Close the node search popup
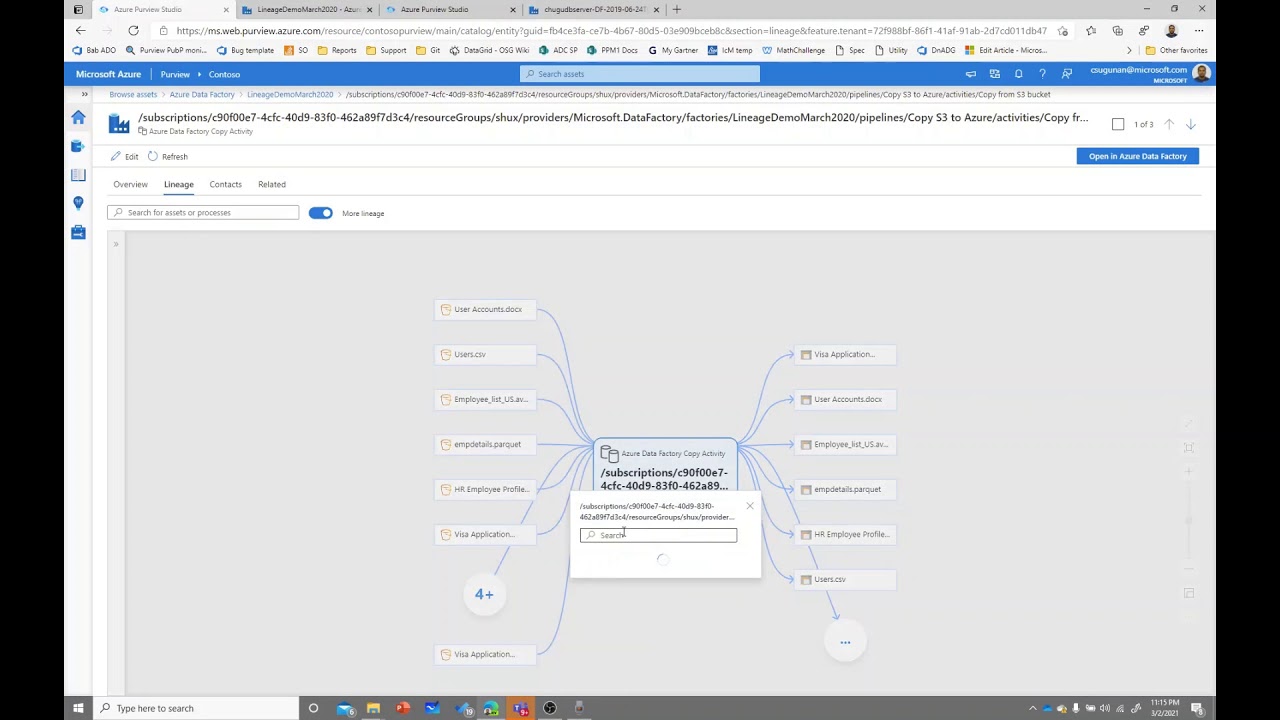Screen dimensions: 1280x720 click(x=749, y=506)
